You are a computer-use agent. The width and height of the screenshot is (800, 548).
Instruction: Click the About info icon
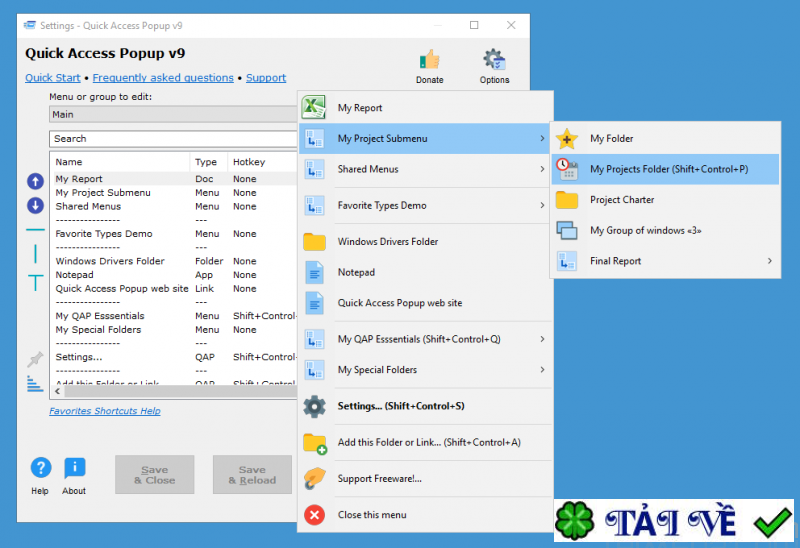(74, 468)
